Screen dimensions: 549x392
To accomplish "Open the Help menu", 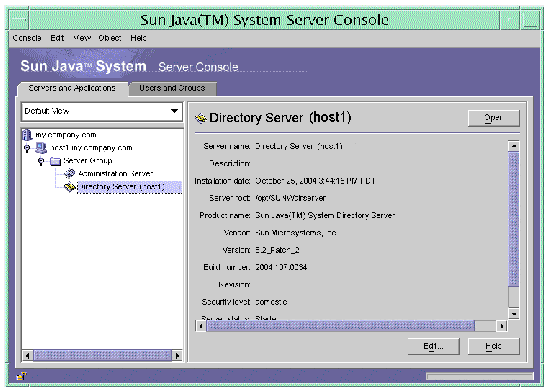I will tap(138, 38).
